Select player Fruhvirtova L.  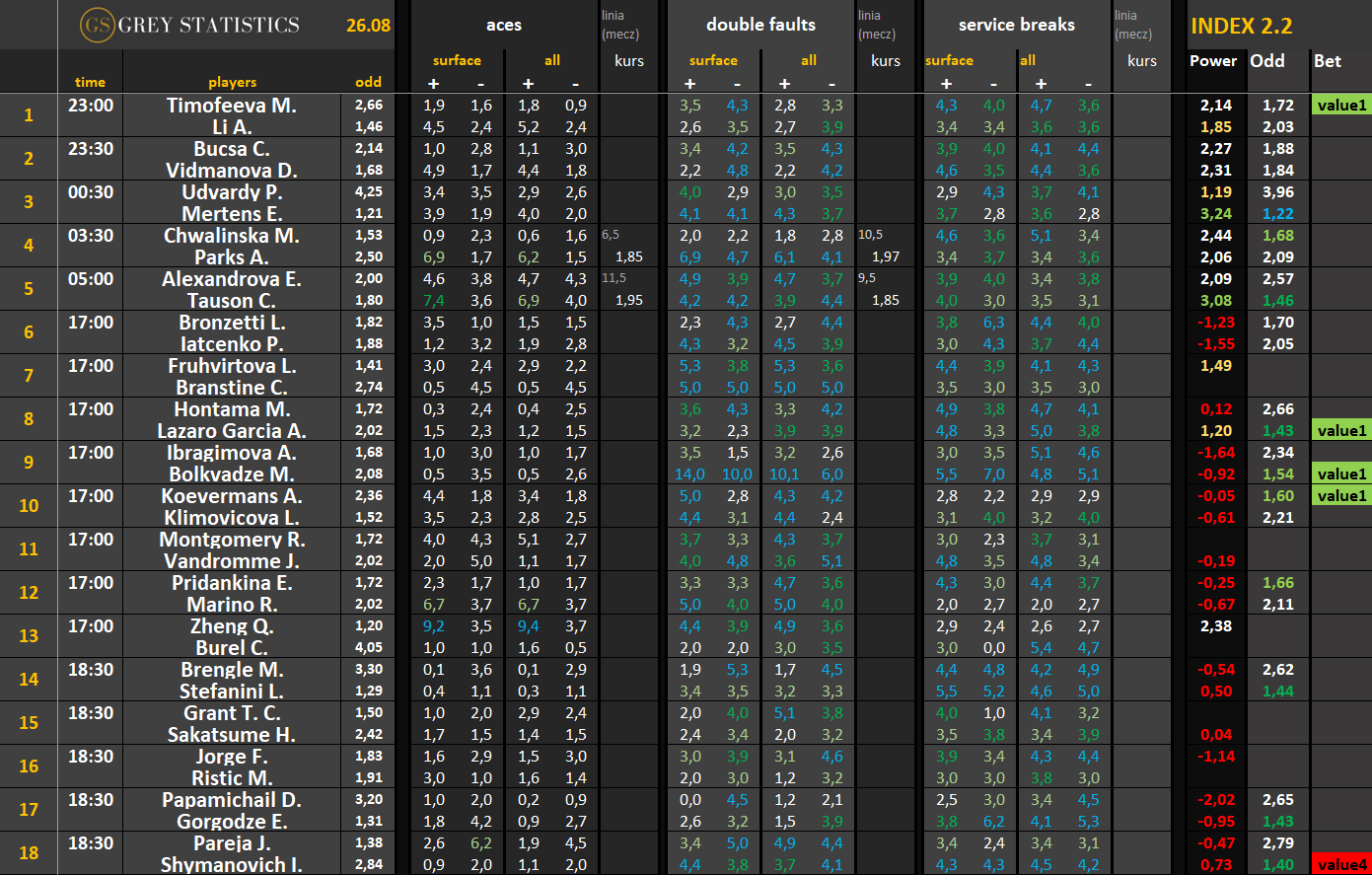pos(232,365)
